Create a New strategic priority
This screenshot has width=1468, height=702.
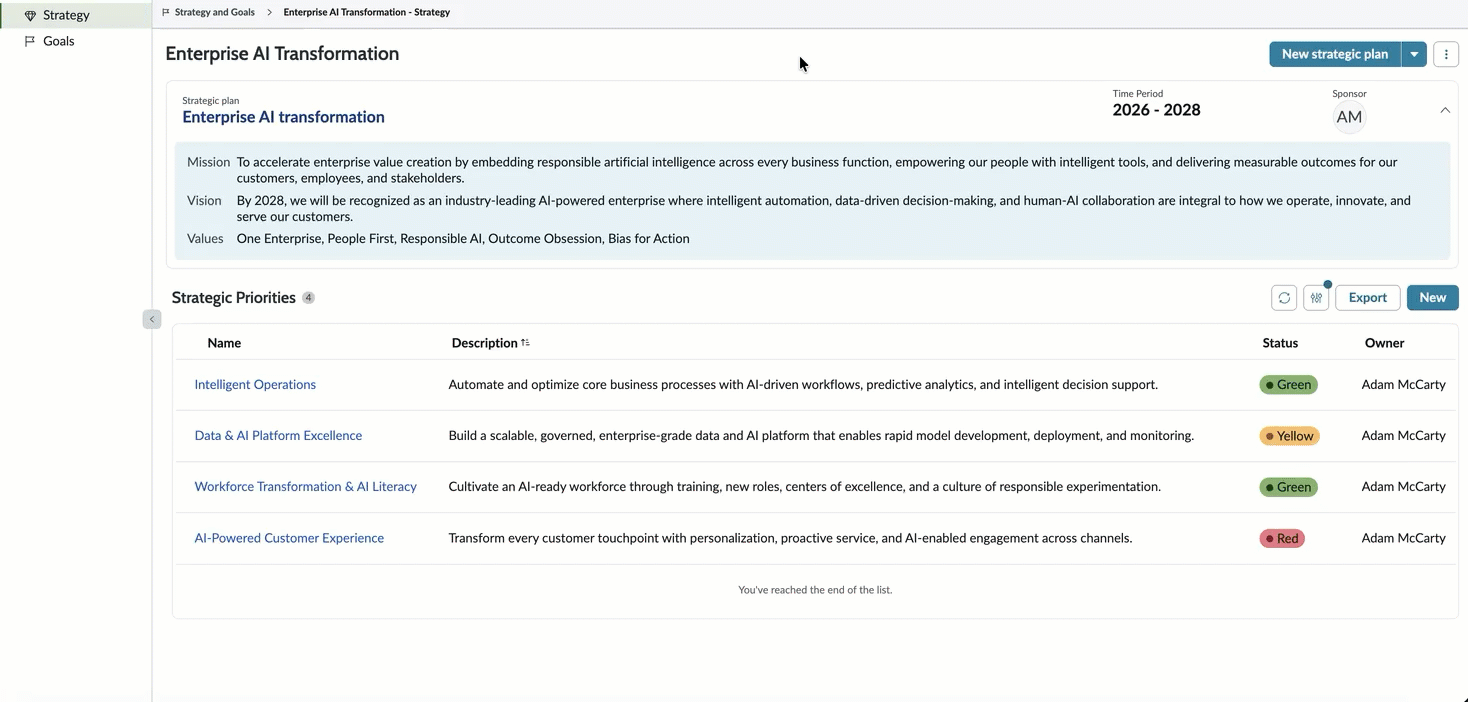pos(1432,298)
